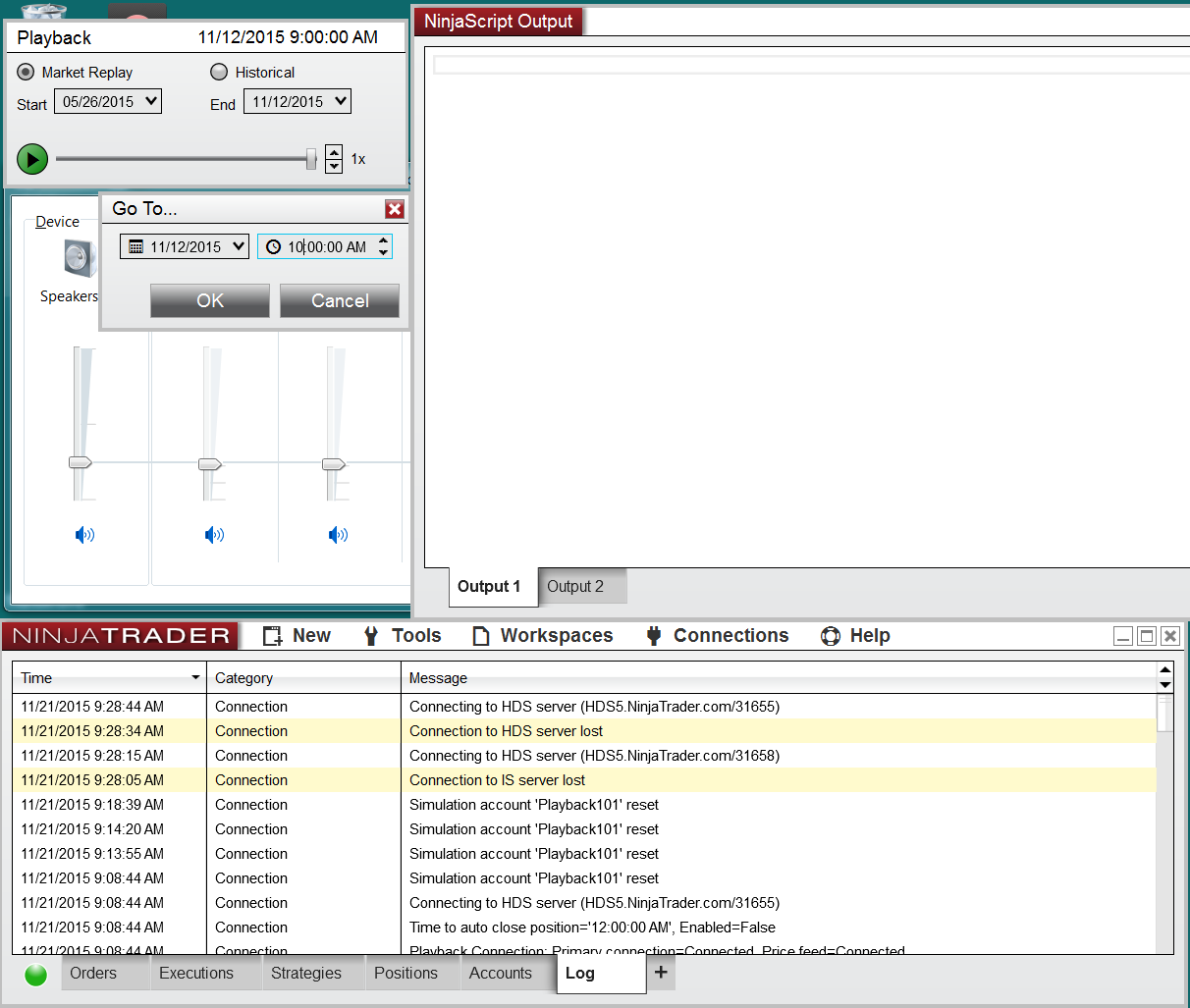
Task: Select the 'Connection to HDS server lost' row
Action: 585,731
